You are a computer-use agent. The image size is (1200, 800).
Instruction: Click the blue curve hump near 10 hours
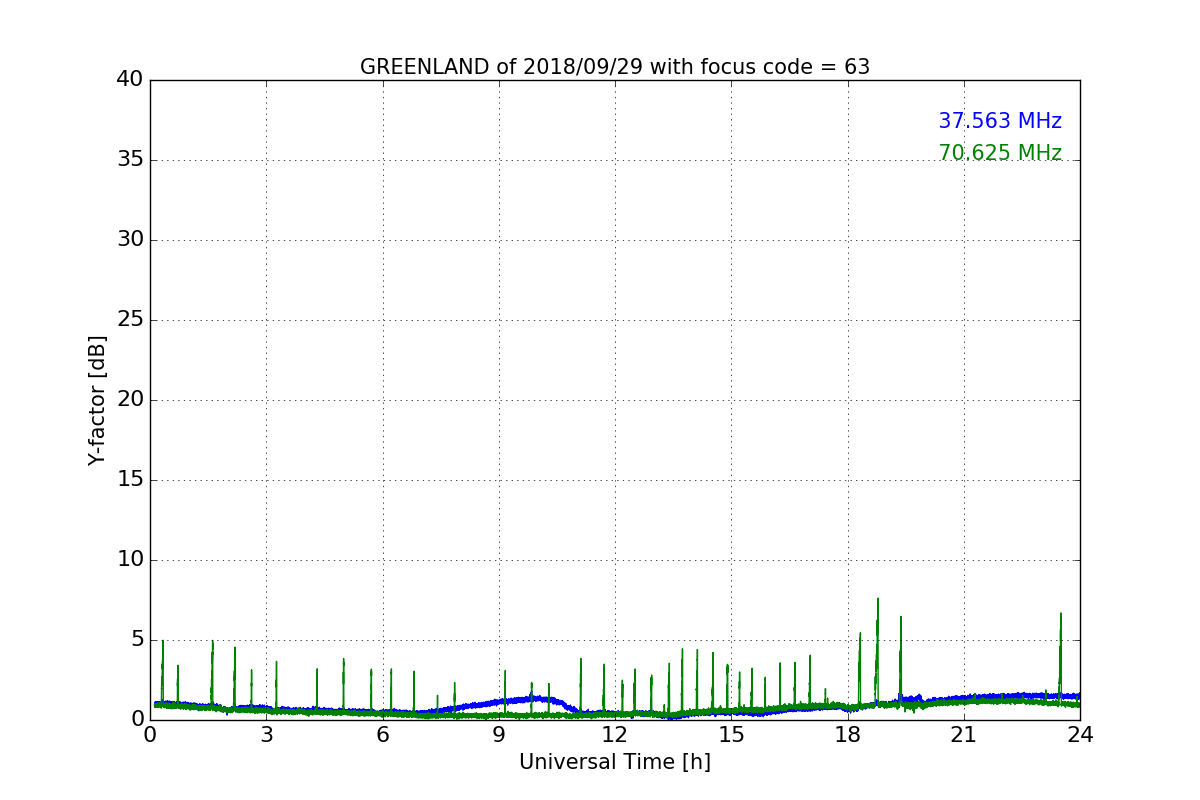(537, 698)
